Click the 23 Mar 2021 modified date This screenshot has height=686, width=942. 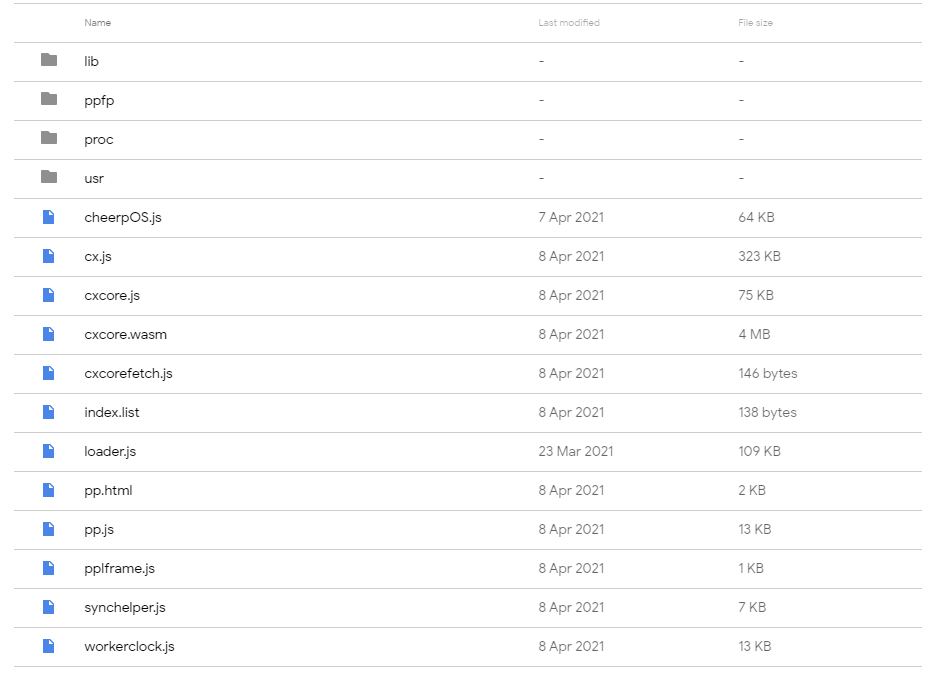click(x=576, y=451)
